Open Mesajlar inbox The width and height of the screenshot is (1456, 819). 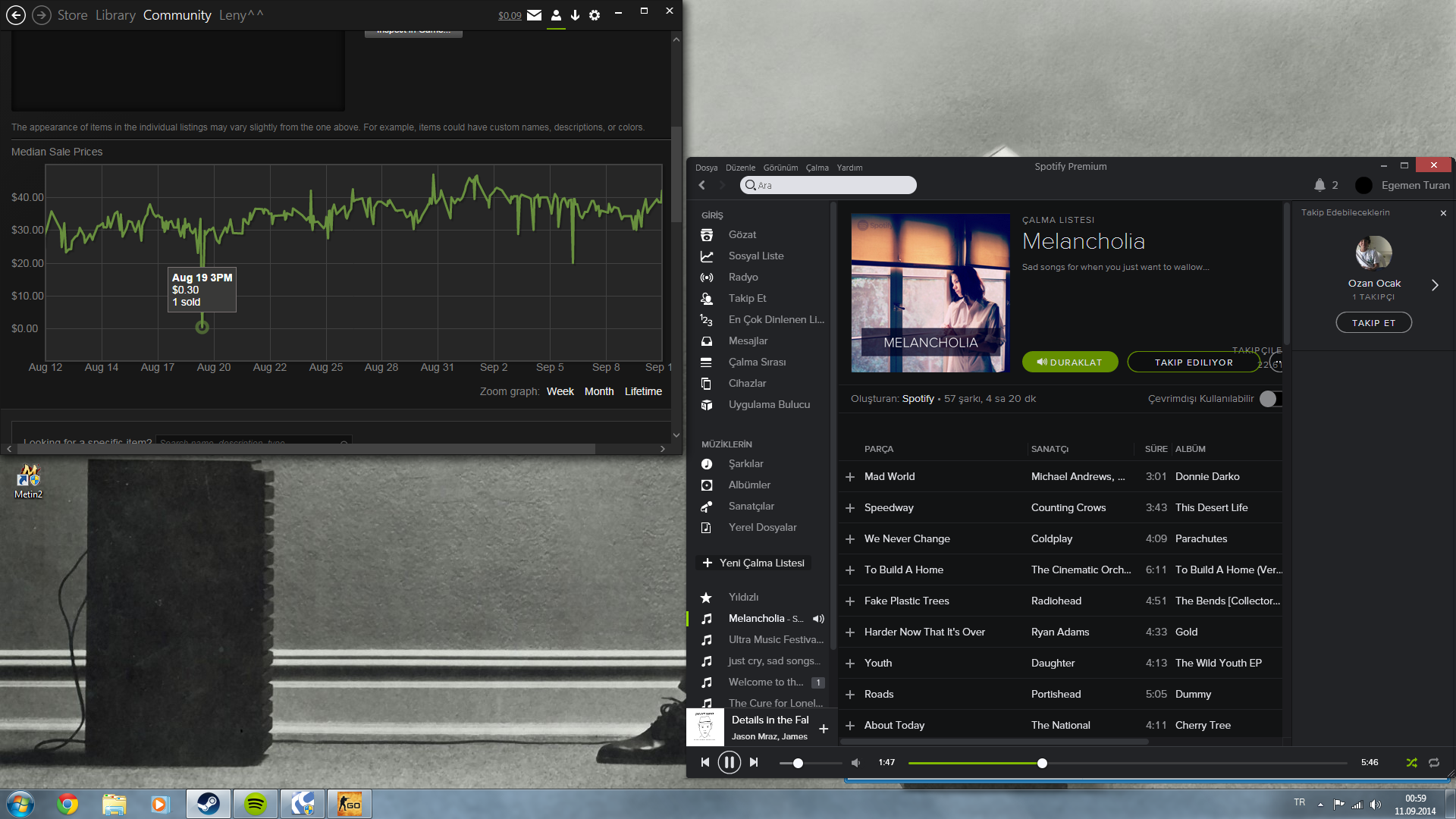pyautogui.click(x=748, y=340)
